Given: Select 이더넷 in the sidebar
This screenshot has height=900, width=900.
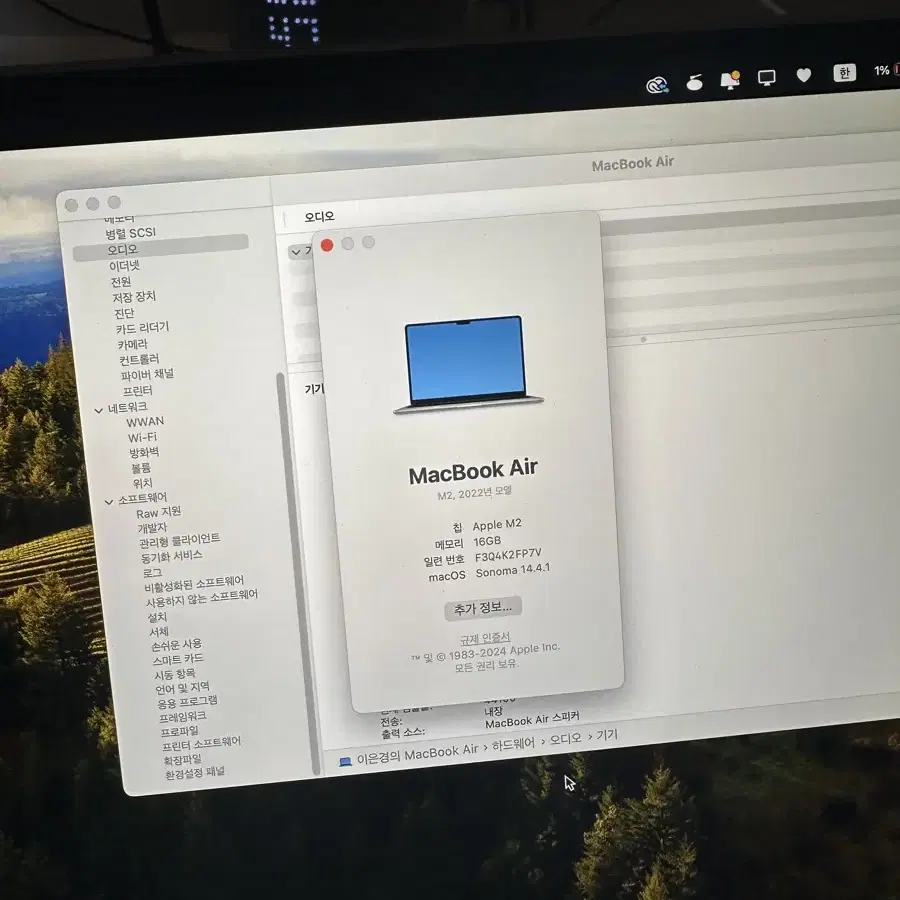Looking at the screenshot, I should [125, 266].
